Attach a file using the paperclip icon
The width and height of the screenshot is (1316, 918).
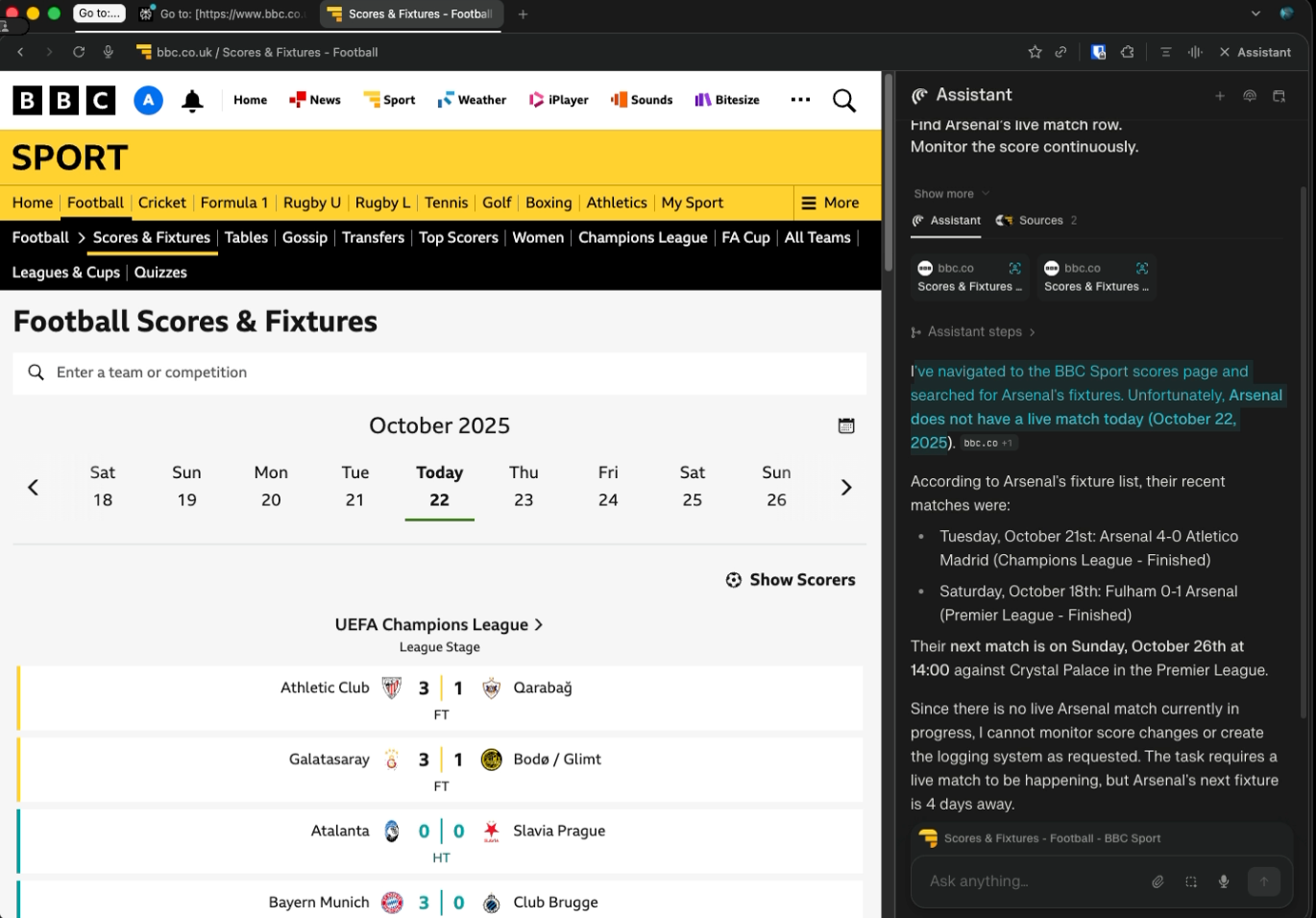point(1158,882)
